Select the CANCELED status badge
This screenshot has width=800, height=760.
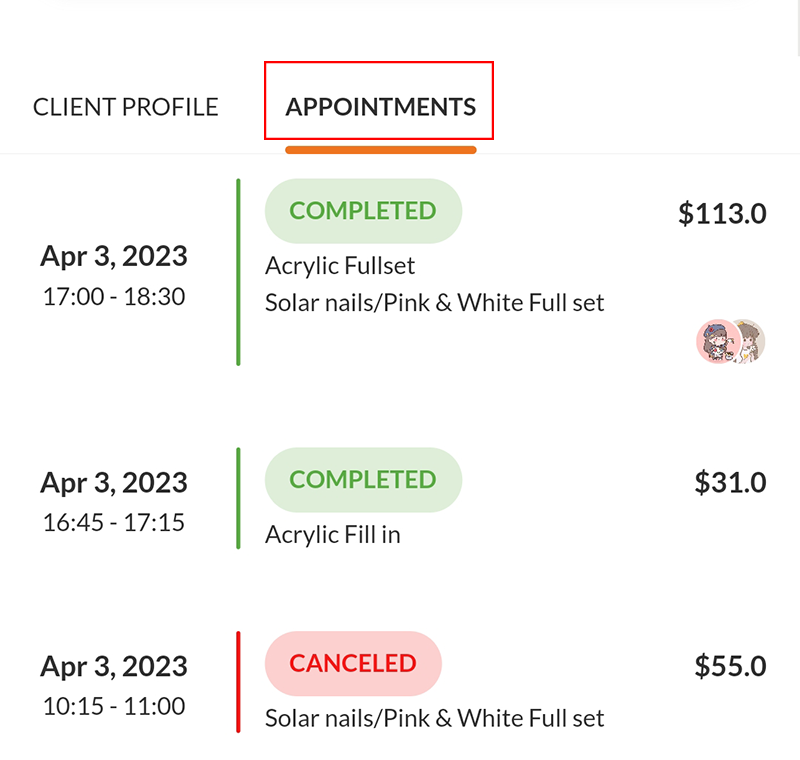coord(353,663)
